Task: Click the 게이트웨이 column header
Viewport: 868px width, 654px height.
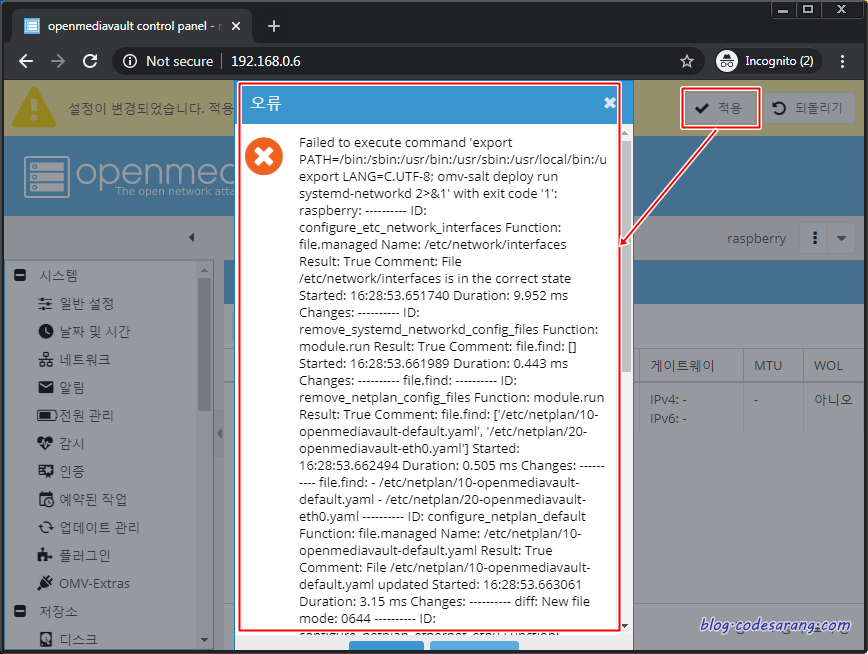Action: click(691, 365)
